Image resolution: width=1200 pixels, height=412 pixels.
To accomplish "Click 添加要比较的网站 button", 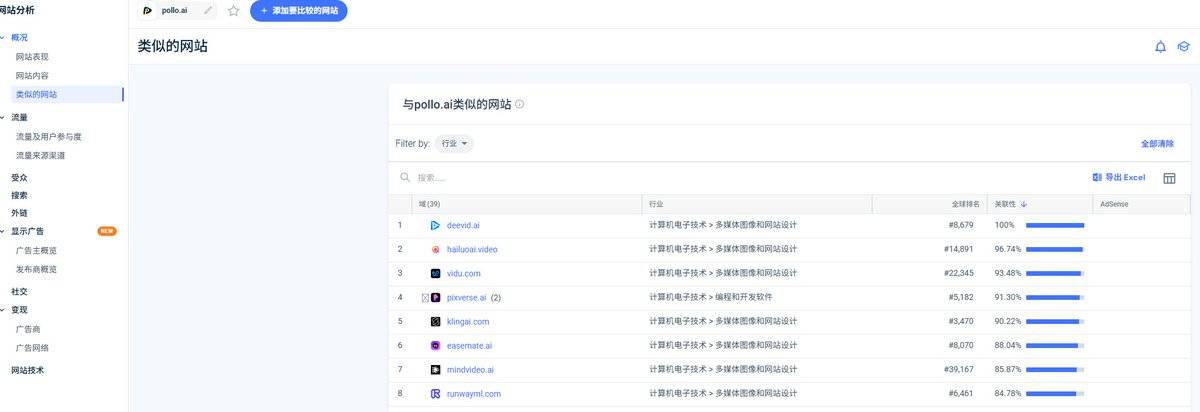I will coord(298,11).
